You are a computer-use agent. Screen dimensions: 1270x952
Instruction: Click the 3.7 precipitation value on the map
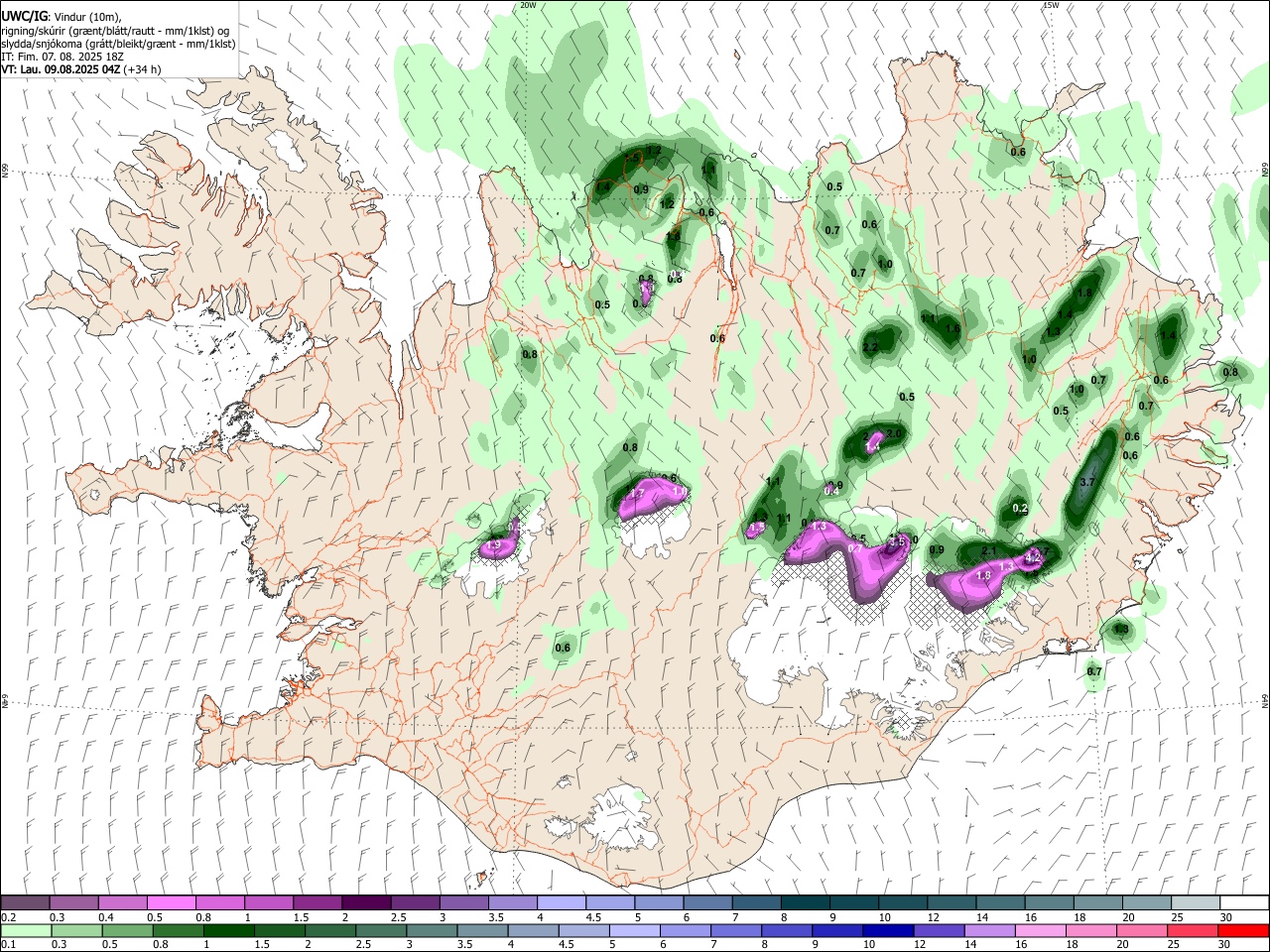tap(1086, 482)
